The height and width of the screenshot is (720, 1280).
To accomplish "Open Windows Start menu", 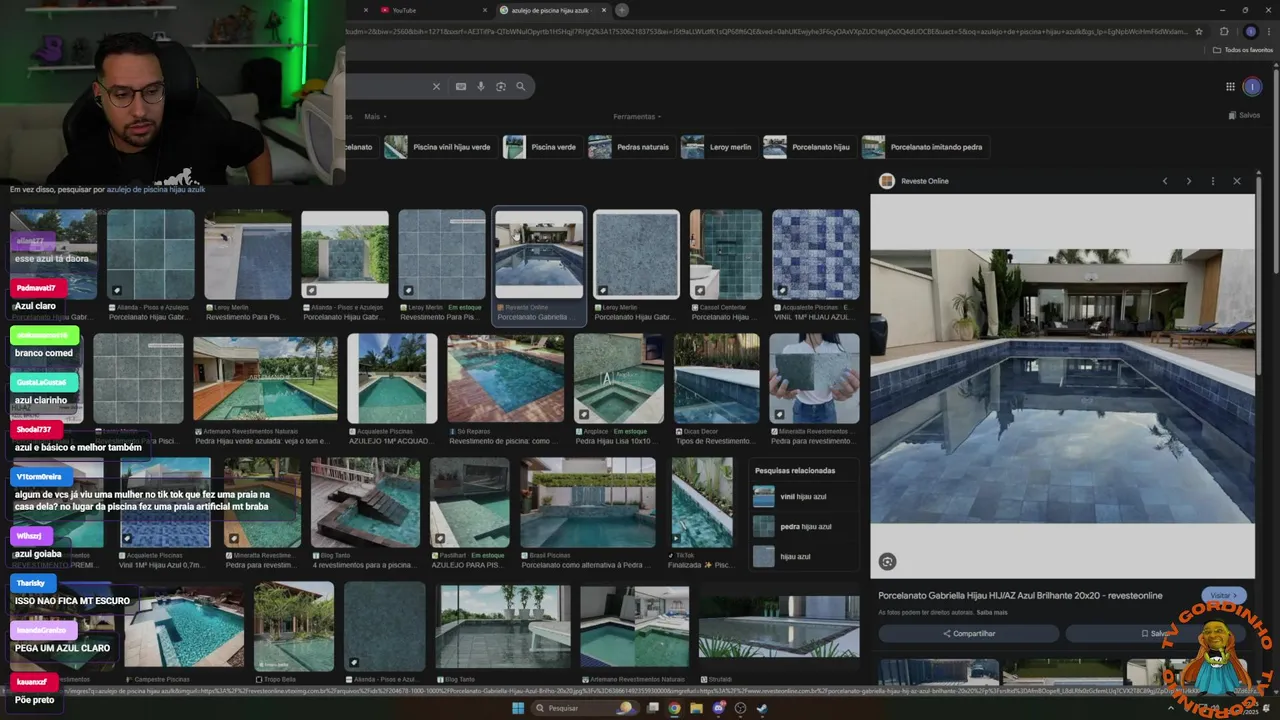I will [518, 708].
